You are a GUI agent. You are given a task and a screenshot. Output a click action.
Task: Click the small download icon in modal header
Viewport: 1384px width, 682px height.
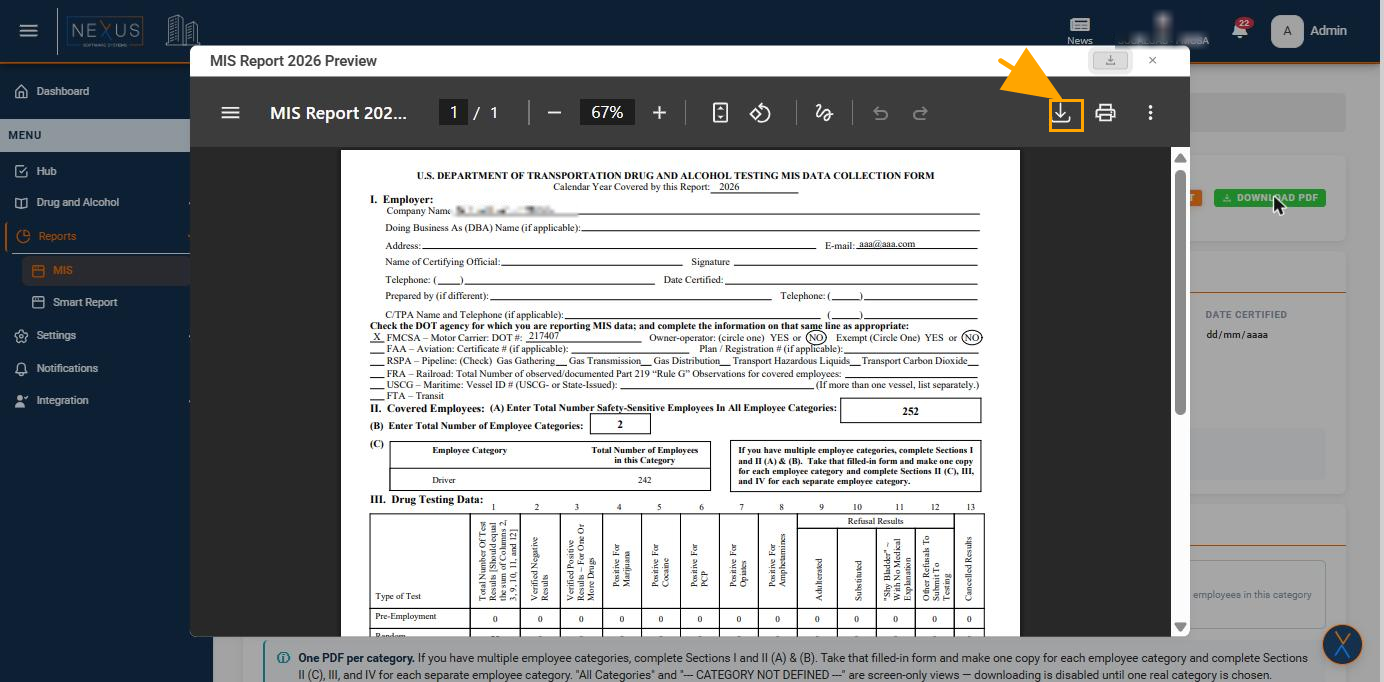click(1110, 61)
